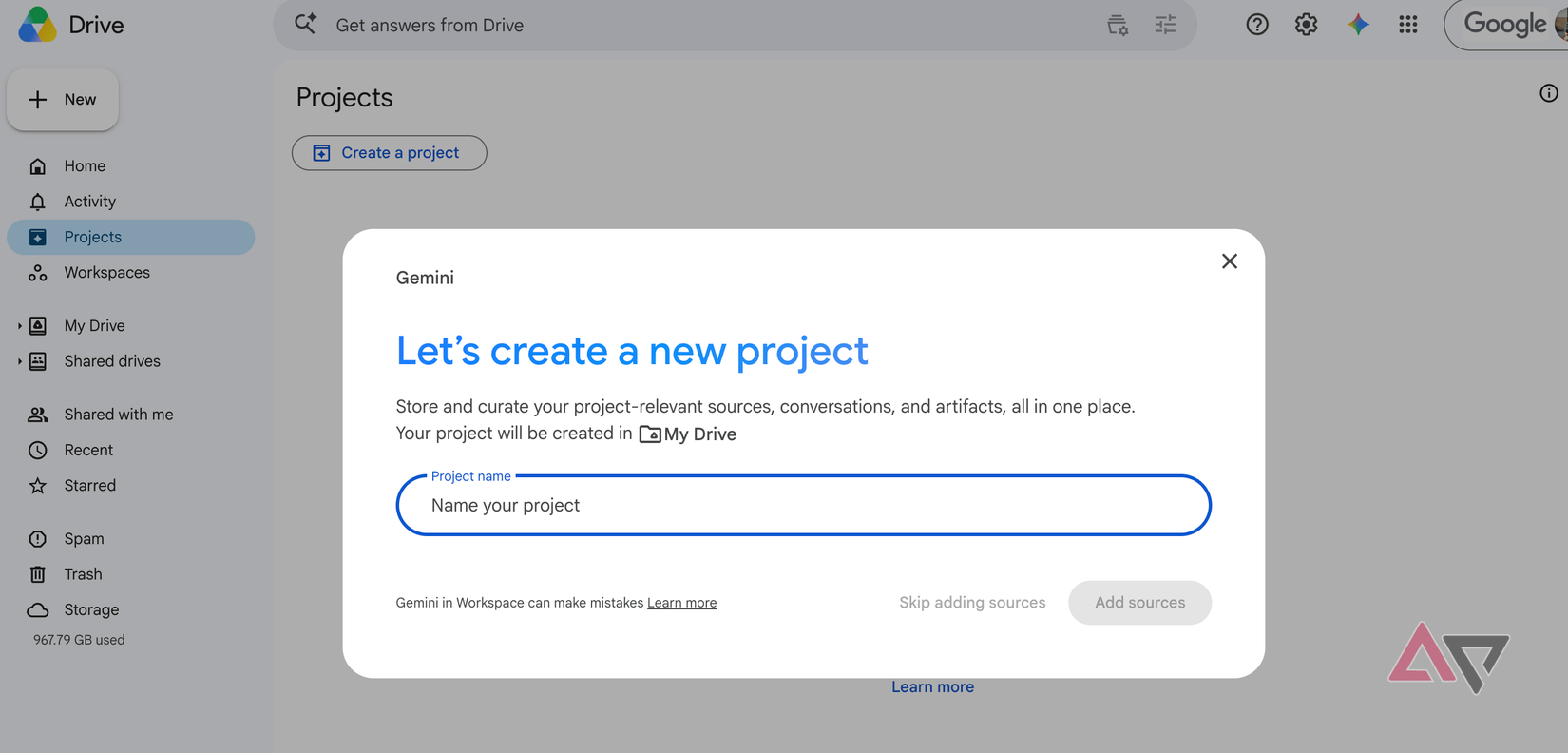This screenshot has height=753, width=1568.
Task: Open the Learn more link in dialog footer
Action: pyautogui.click(x=682, y=603)
